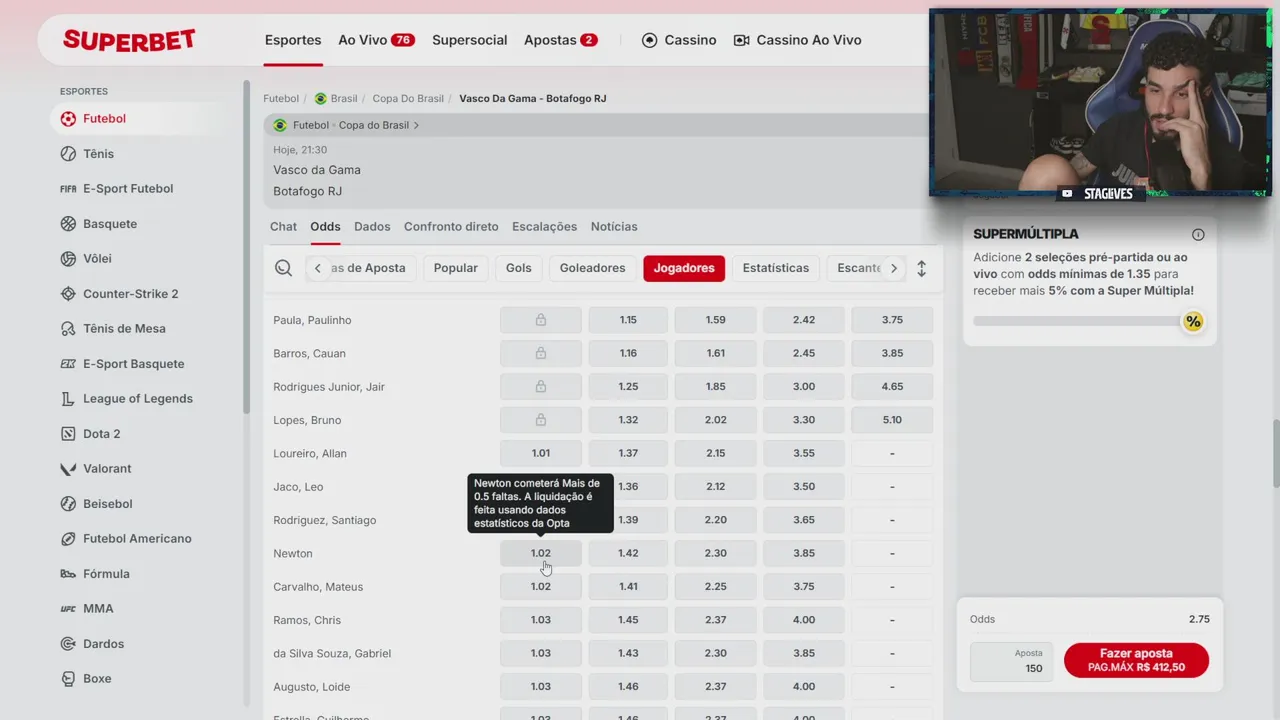Select the Jogadores market filter
This screenshot has height=720, width=1280.
coord(684,268)
